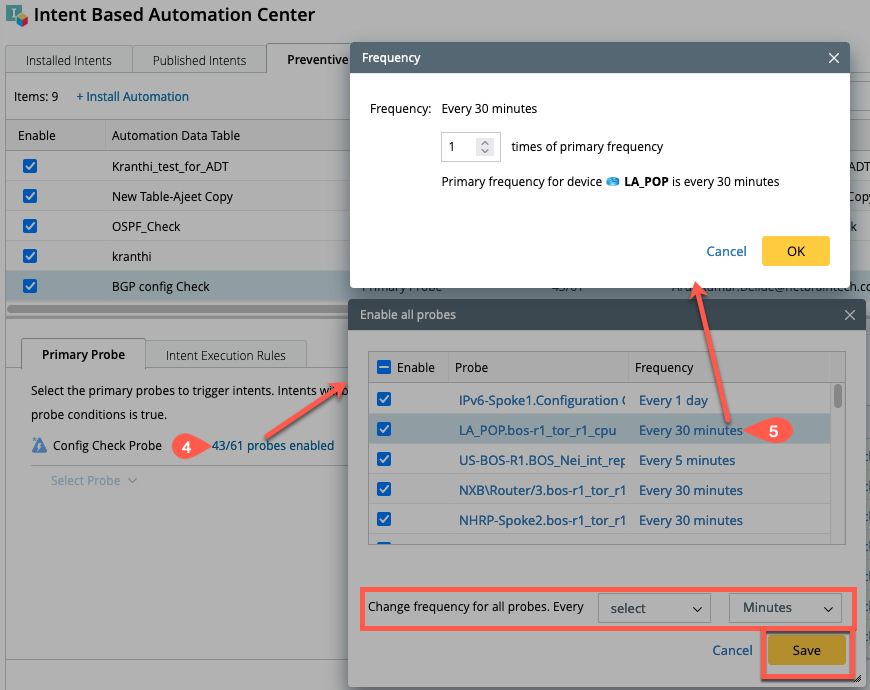Click the 43/61 probes enabled link

click(273, 446)
